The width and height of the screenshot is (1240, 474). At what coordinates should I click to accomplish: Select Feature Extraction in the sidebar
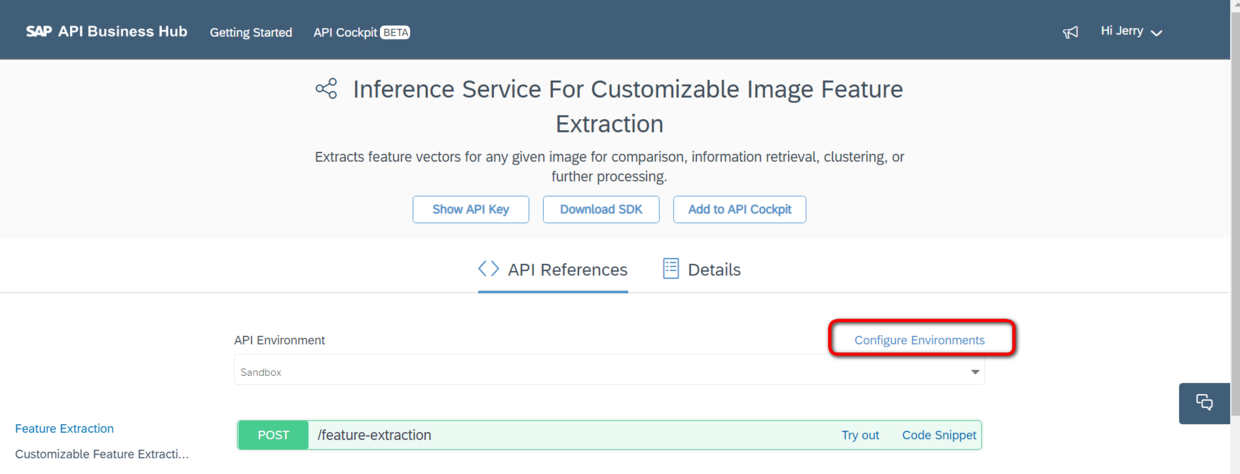tap(64, 428)
